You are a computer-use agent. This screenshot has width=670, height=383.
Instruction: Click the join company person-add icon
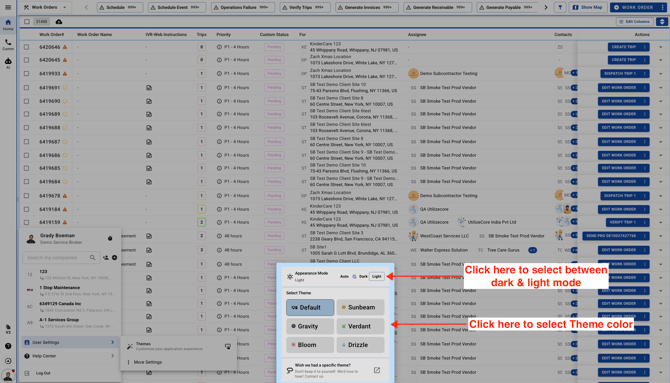[x=106, y=258]
